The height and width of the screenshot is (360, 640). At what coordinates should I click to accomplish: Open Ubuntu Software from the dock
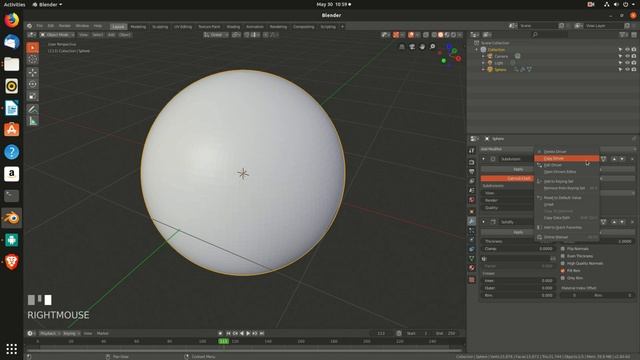(x=11, y=130)
